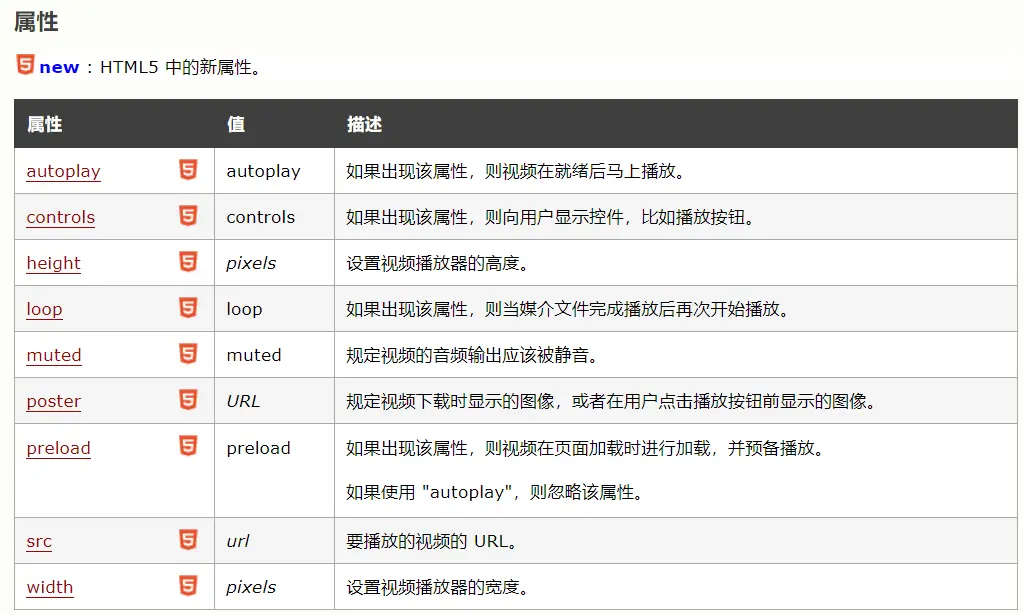Click the 描述 column header
Viewport: 1023px width, 614px height.
[364, 124]
